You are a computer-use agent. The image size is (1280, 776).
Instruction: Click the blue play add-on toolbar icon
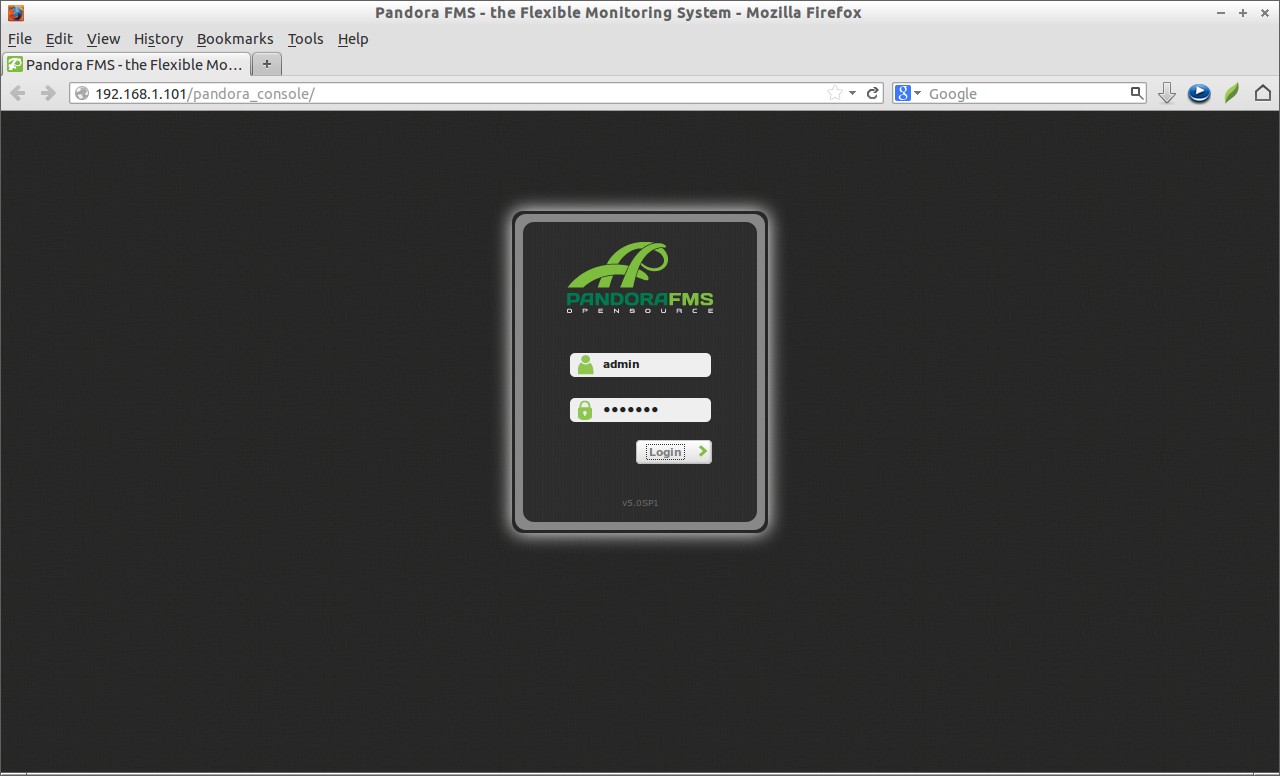coord(1199,93)
